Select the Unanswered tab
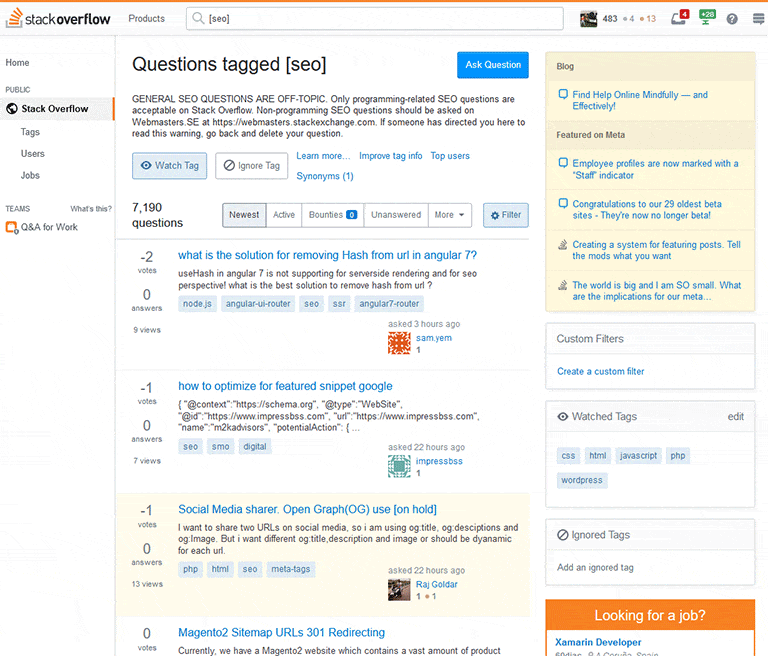Screen dimensions: 768x656 396,215
